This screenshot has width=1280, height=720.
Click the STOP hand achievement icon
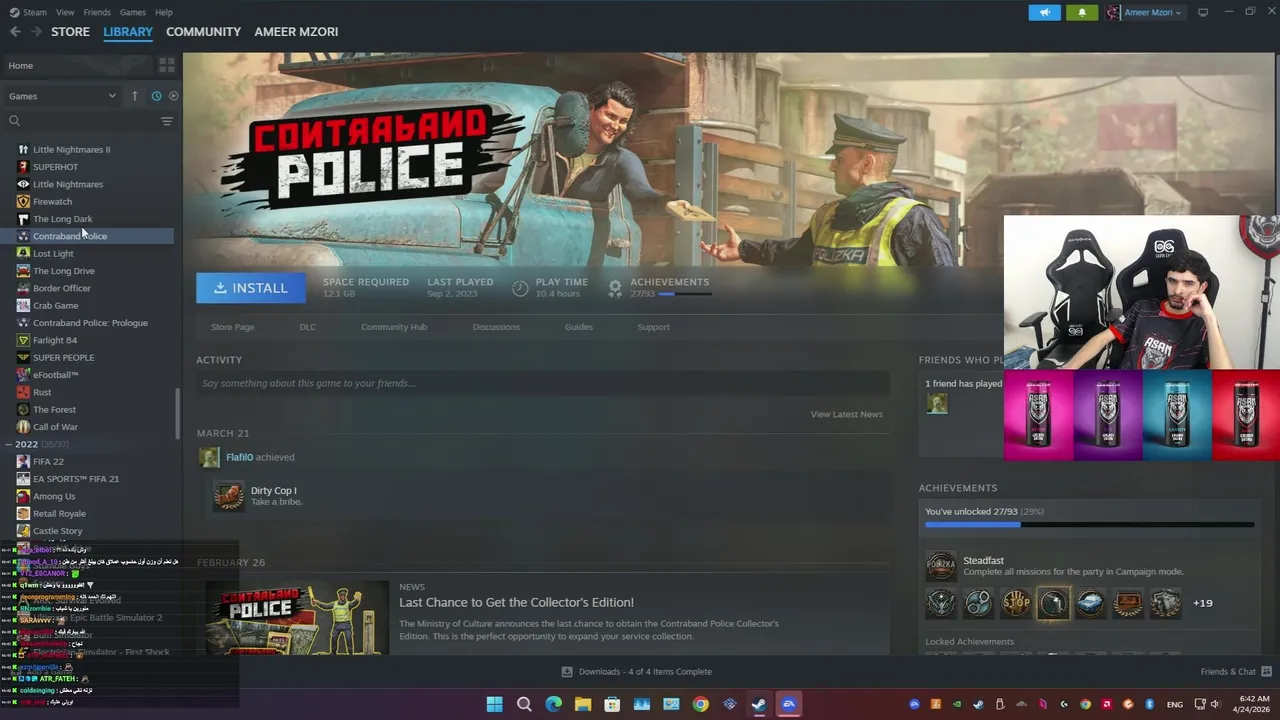click(1016, 603)
